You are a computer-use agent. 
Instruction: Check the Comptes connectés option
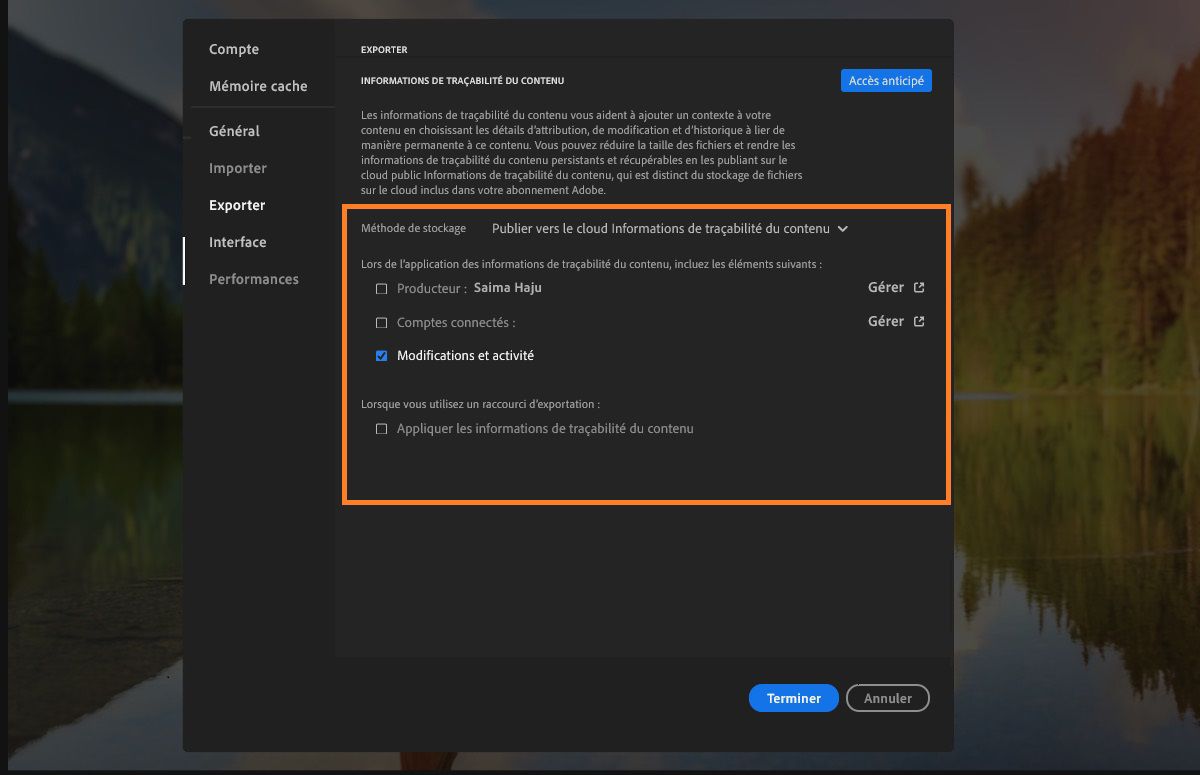click(381, 322)
